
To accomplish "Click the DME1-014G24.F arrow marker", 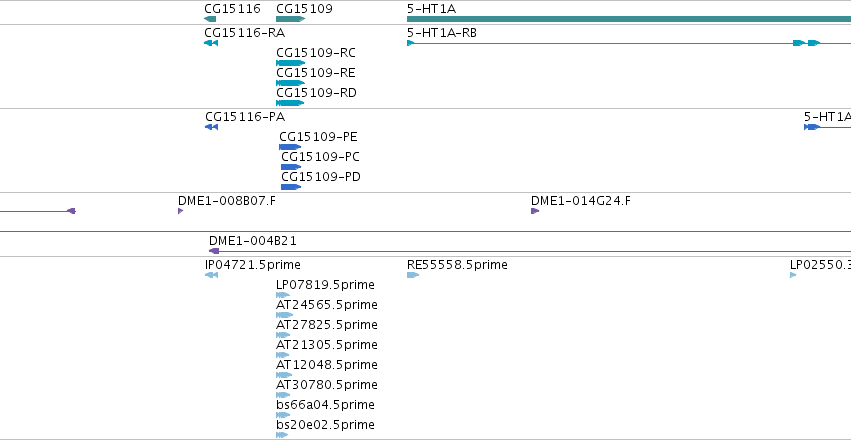I will [x=535, y=211].
